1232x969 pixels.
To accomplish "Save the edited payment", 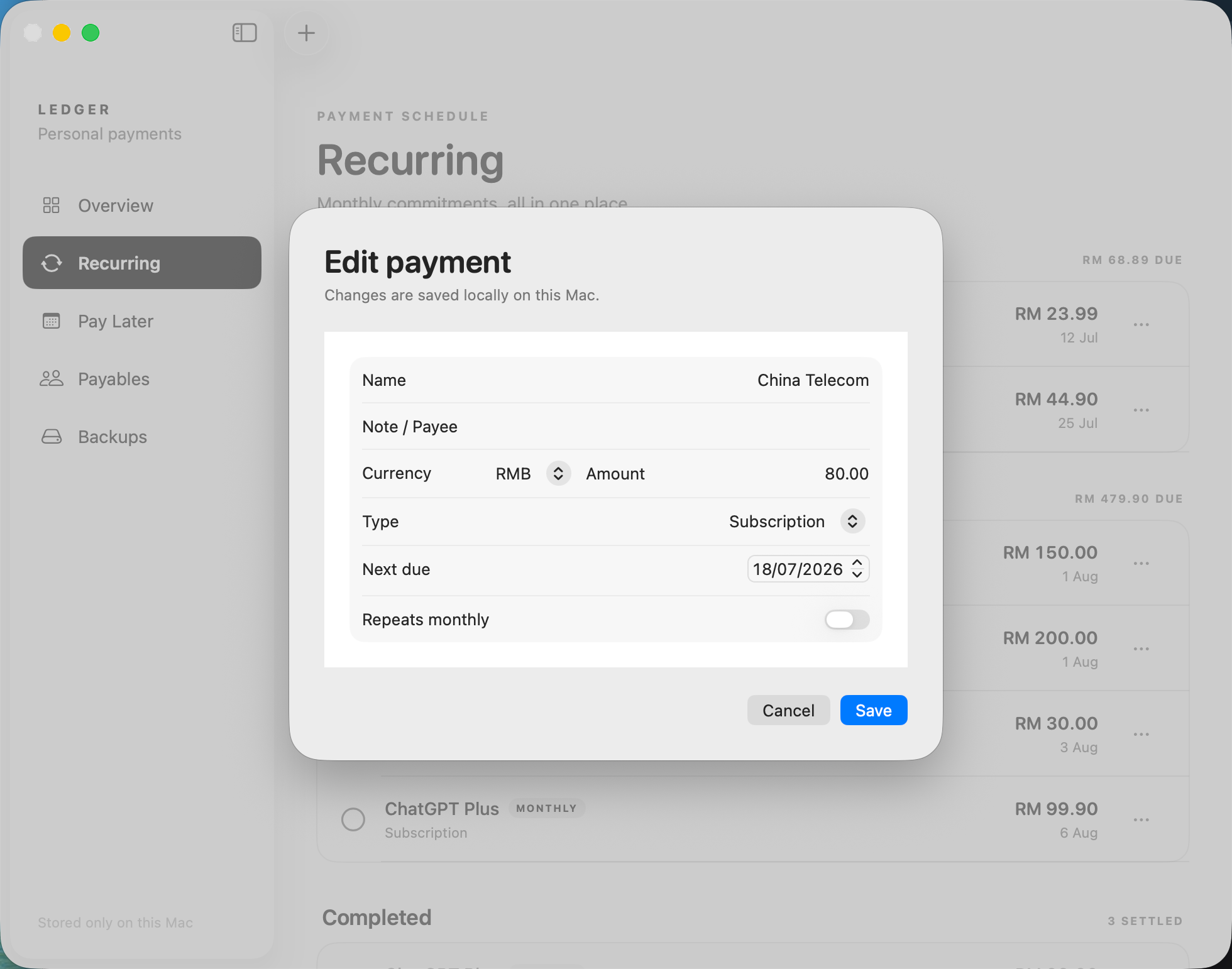I will 874,710.
